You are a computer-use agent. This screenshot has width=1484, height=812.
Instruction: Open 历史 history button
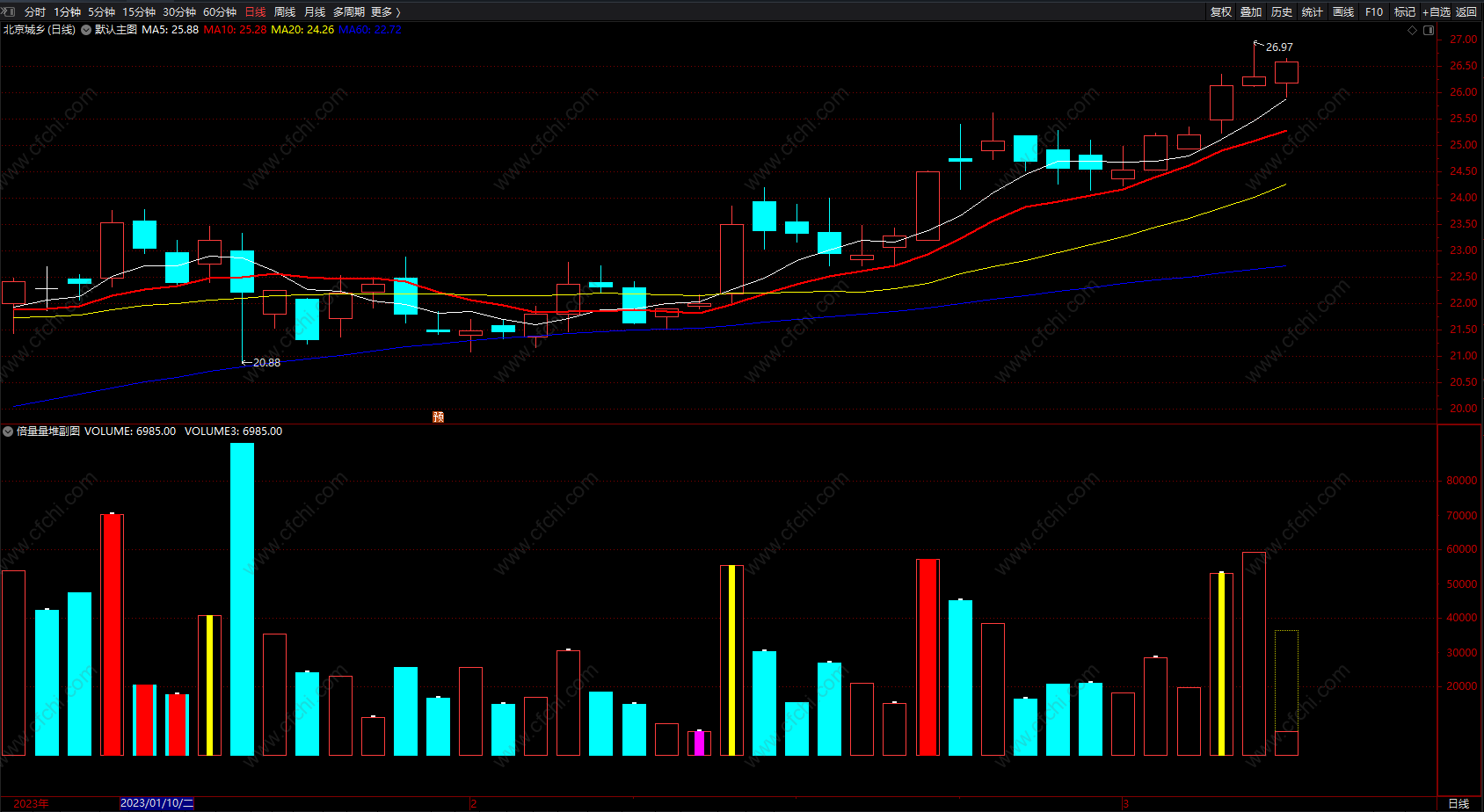1282,11
